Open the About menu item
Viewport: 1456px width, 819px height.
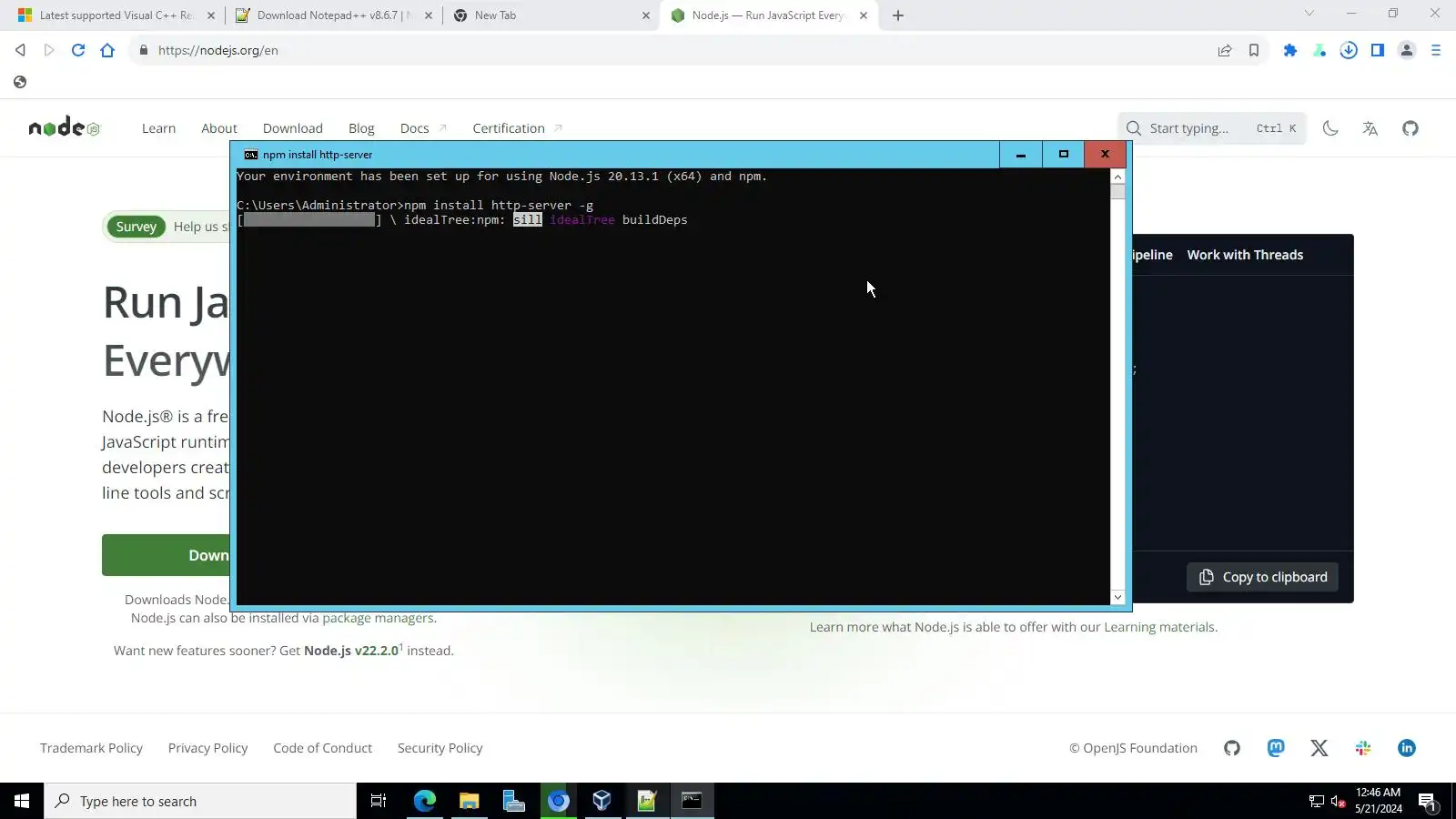click(219, 128)
